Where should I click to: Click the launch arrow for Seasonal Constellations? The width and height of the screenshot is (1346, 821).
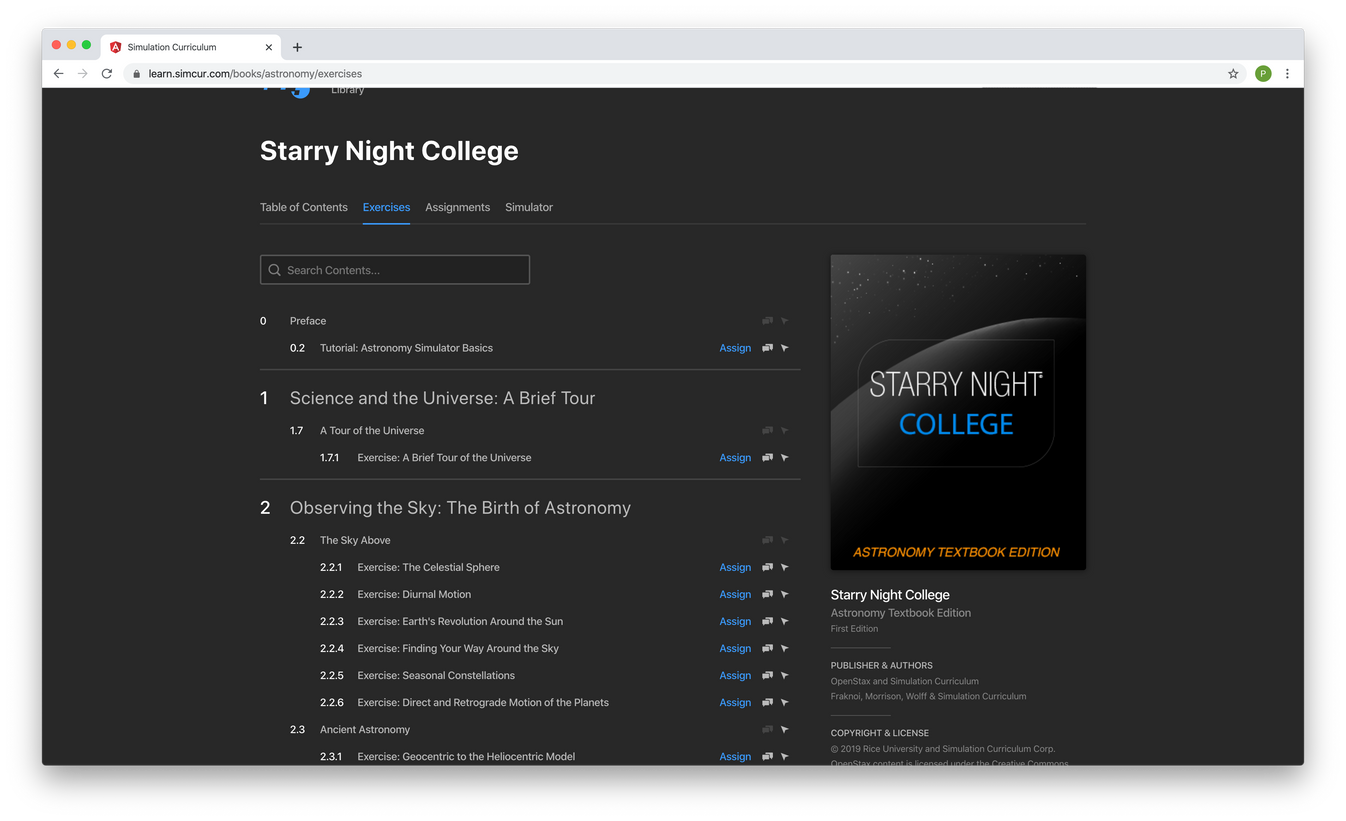[785, 675]
